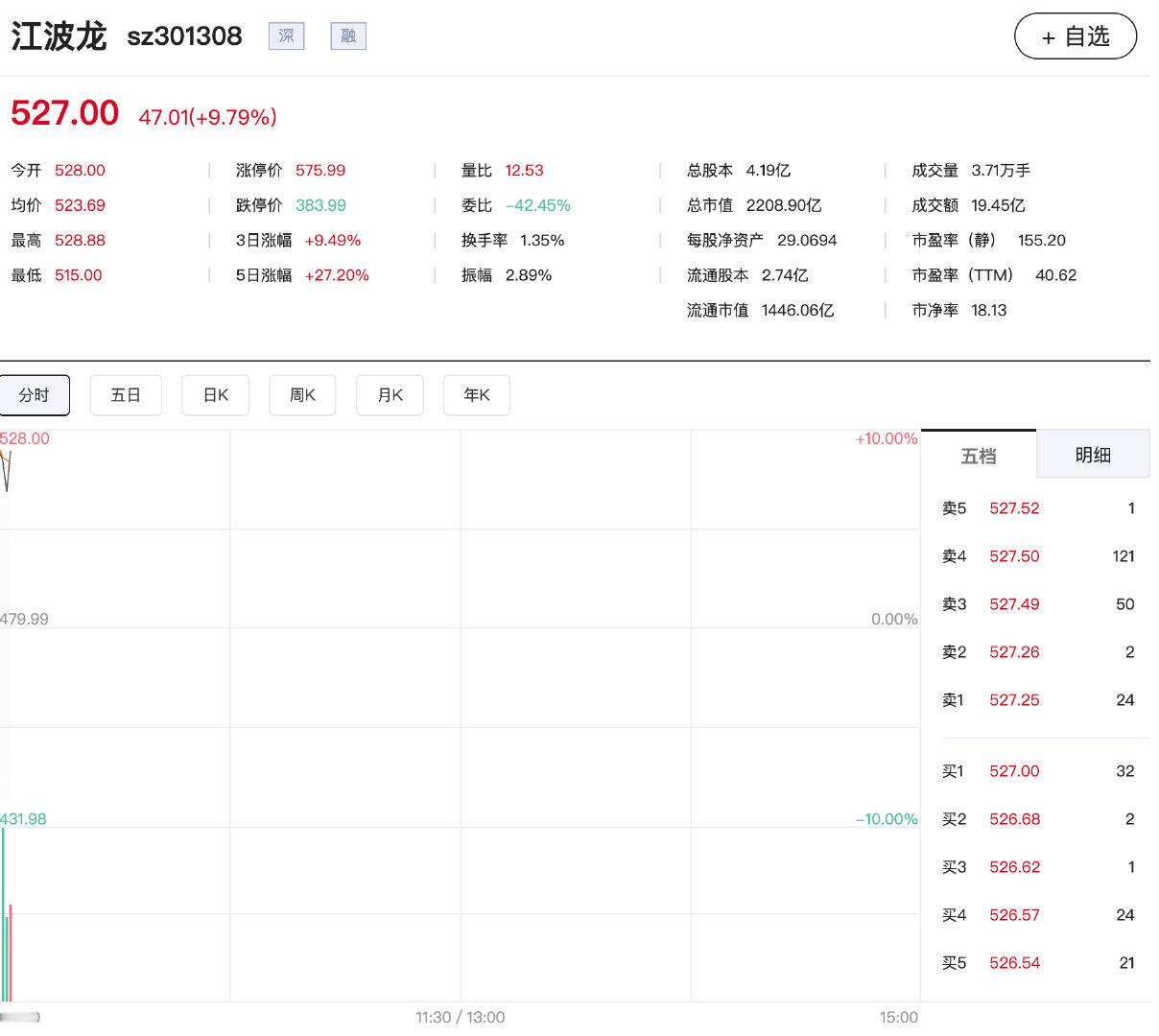Click the +10.00% chart axis label
Screen dimensions: 1159x1036
pyautogui.click(x=887, y=439)
